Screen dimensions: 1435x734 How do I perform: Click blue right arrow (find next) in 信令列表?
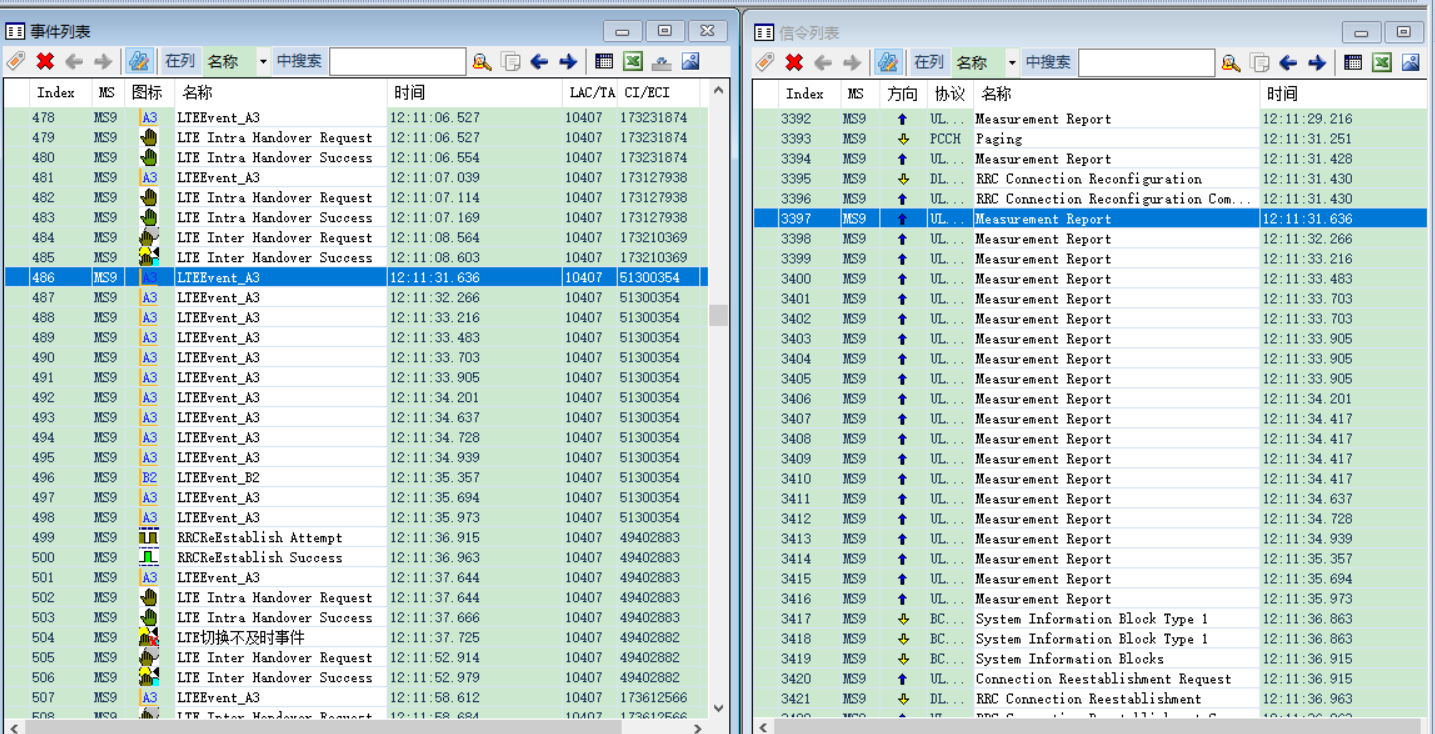pos(1317,62)
